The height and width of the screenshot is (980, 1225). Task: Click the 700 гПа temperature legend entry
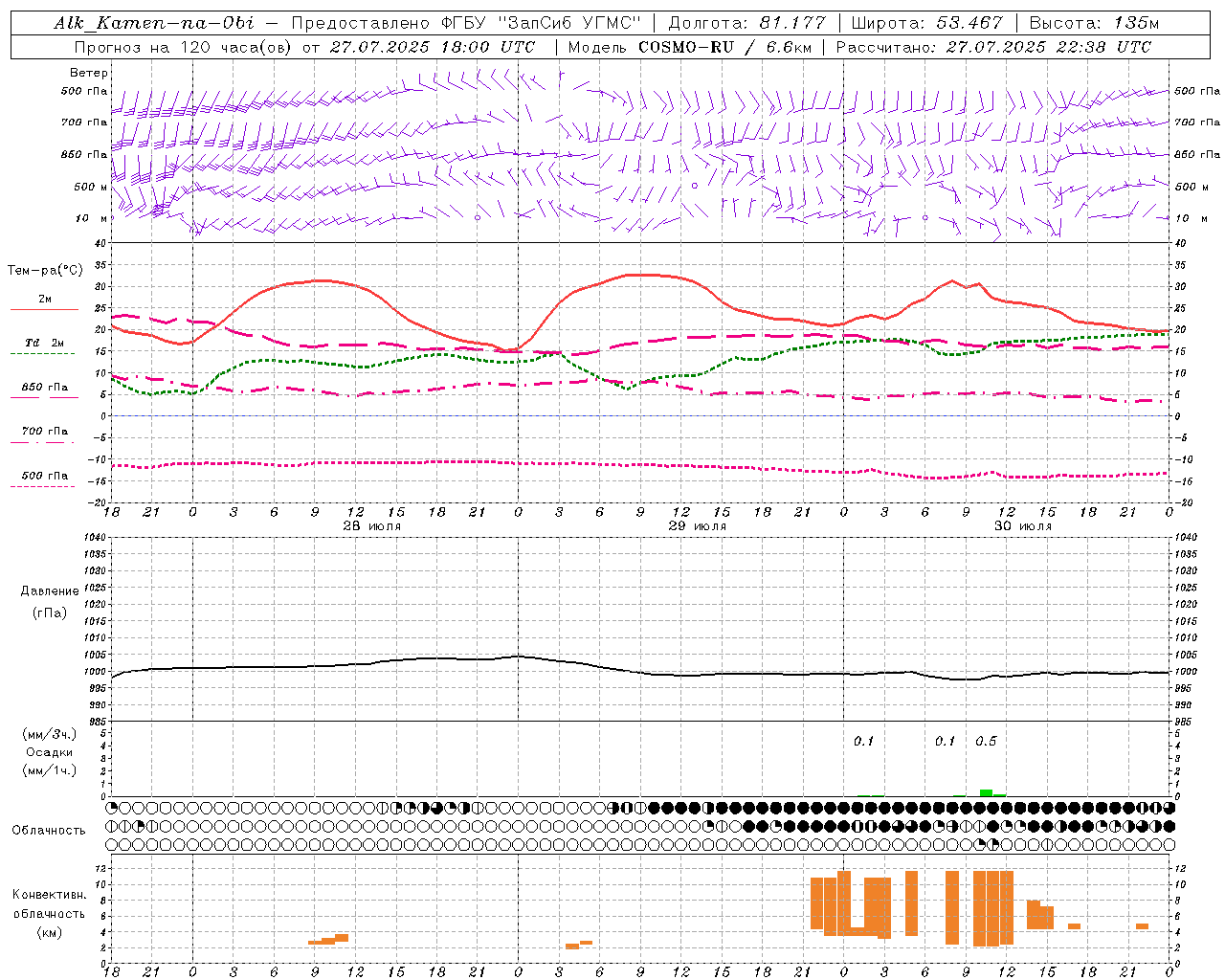click(x=45, y=432)
